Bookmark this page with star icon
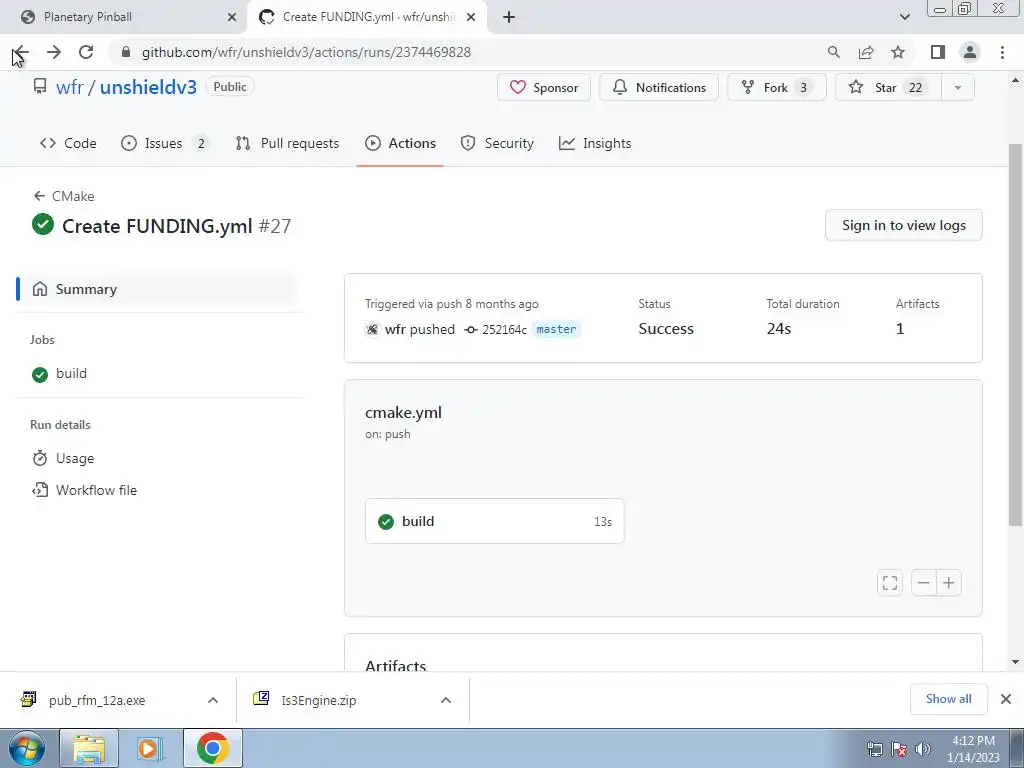 [899, 52]
